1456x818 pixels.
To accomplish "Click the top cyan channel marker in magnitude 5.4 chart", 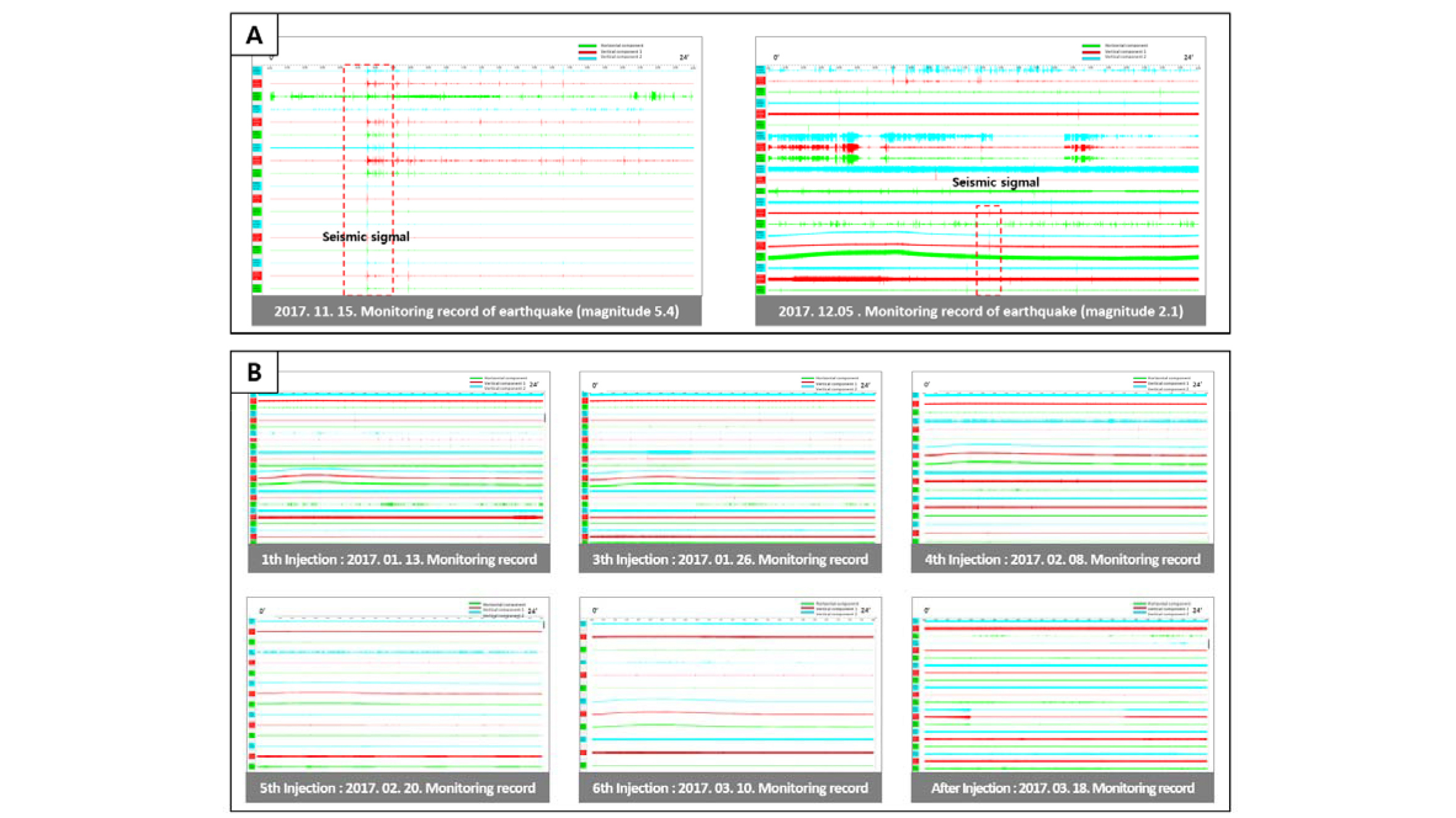I will pyautogui.click(x=257, y=71).
